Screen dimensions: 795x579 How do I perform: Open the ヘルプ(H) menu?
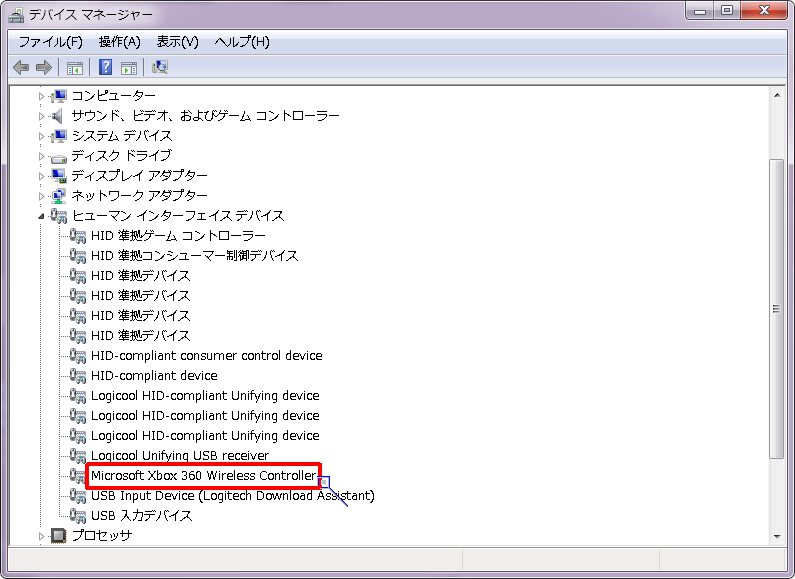[242, 42]
